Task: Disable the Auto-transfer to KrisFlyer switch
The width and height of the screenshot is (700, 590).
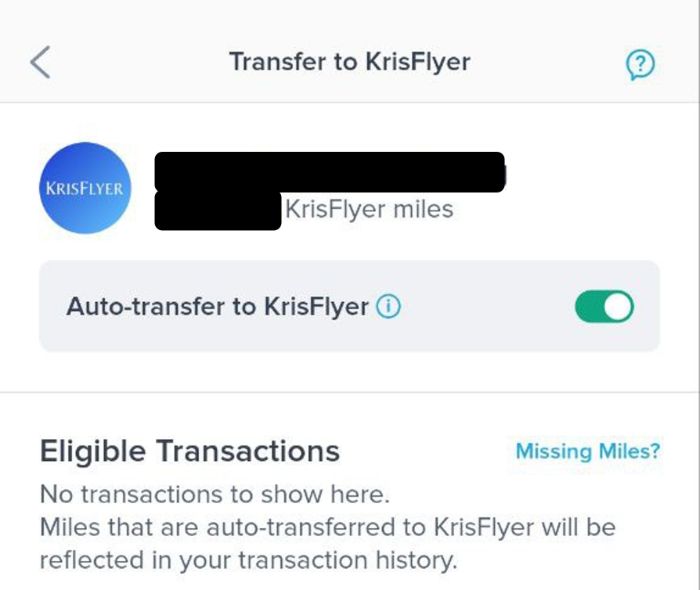Action: [604, 307]
